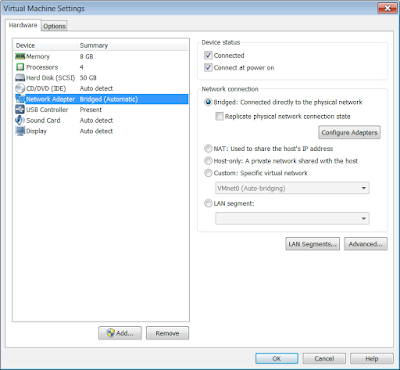The height and width of the screenshot is (370, 400).
Task: Open the VMnet0 (Auto-bridging) dropdown
Action: 292,188
